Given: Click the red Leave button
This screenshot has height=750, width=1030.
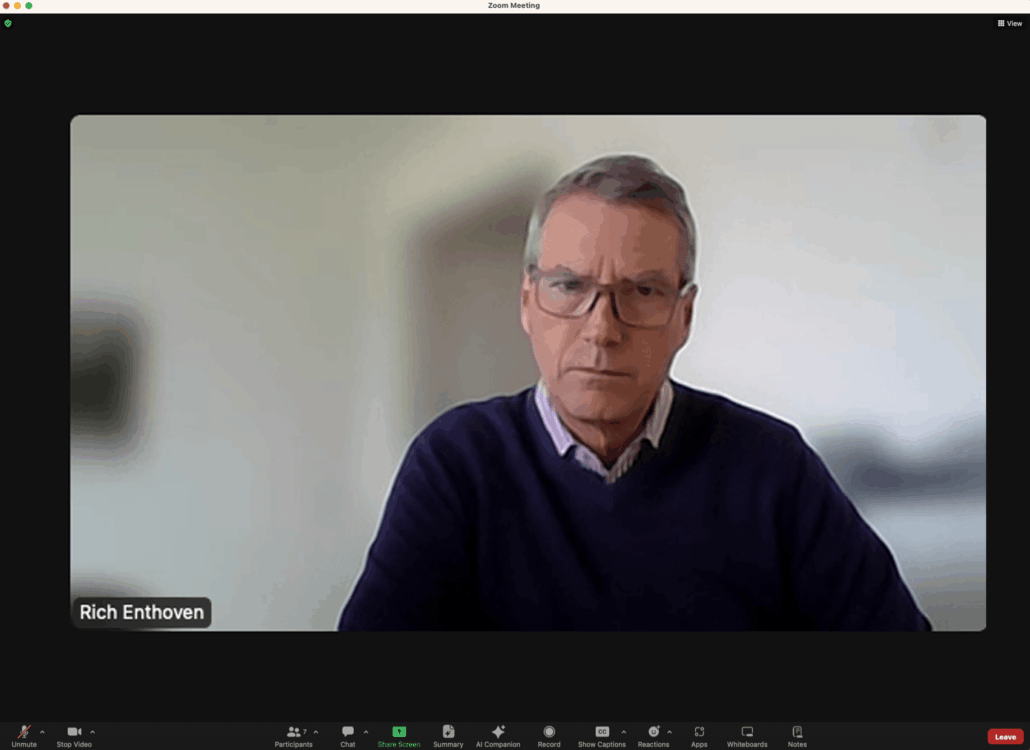Looking at the screenshot, I should tap(1005, 737).
